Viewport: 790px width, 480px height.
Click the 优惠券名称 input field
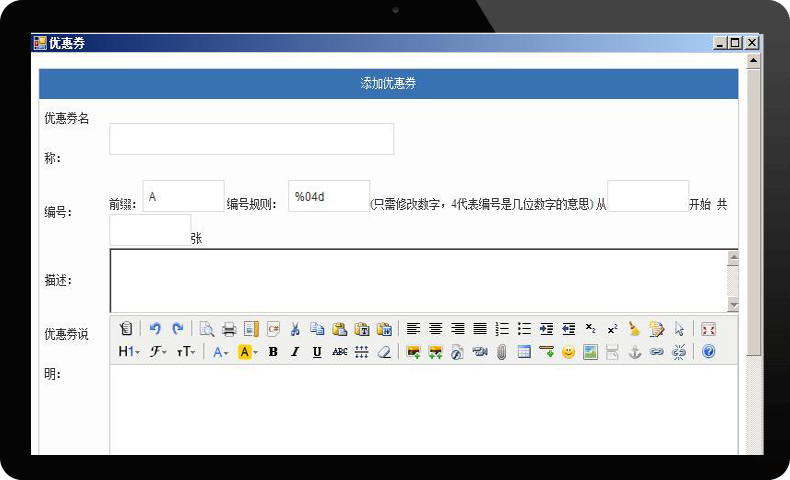click(251, 139)
